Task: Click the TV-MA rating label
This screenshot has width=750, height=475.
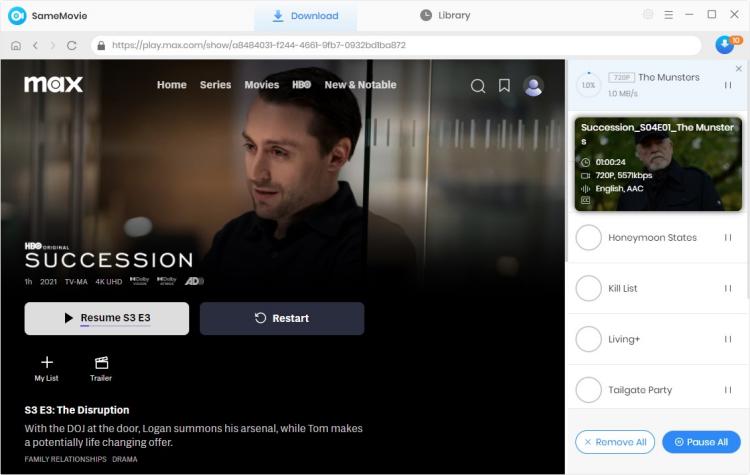Action: pyautogui.click(x=76, y=282)
